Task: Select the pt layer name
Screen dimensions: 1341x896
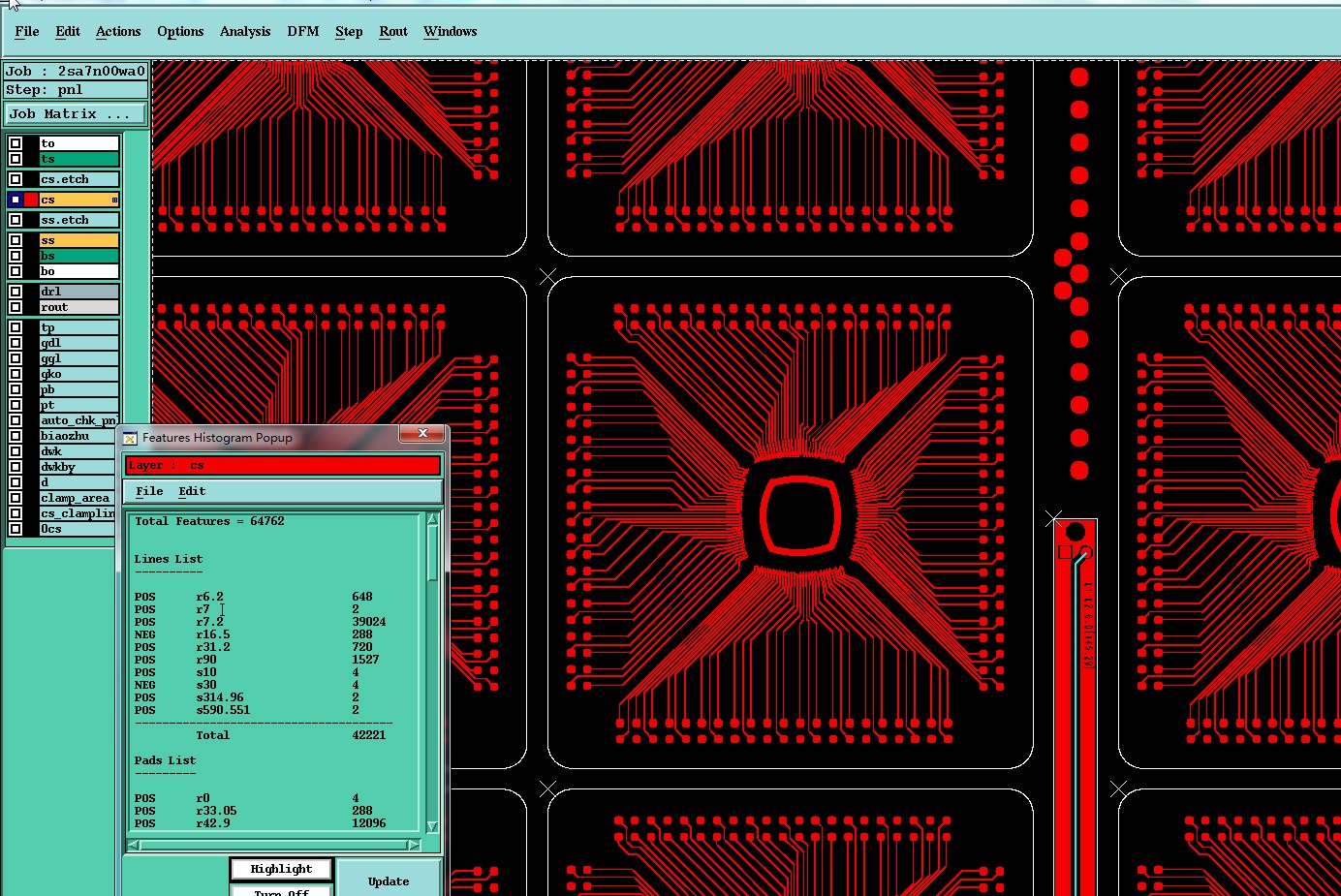Action: [78, 405]
